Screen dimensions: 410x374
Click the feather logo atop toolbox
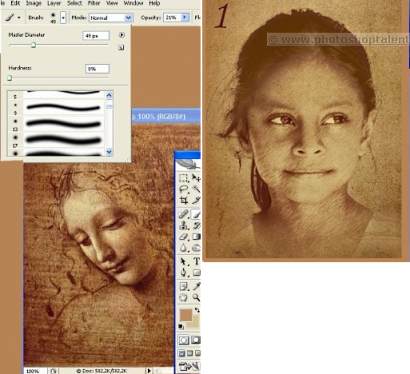tap(188, 164)
